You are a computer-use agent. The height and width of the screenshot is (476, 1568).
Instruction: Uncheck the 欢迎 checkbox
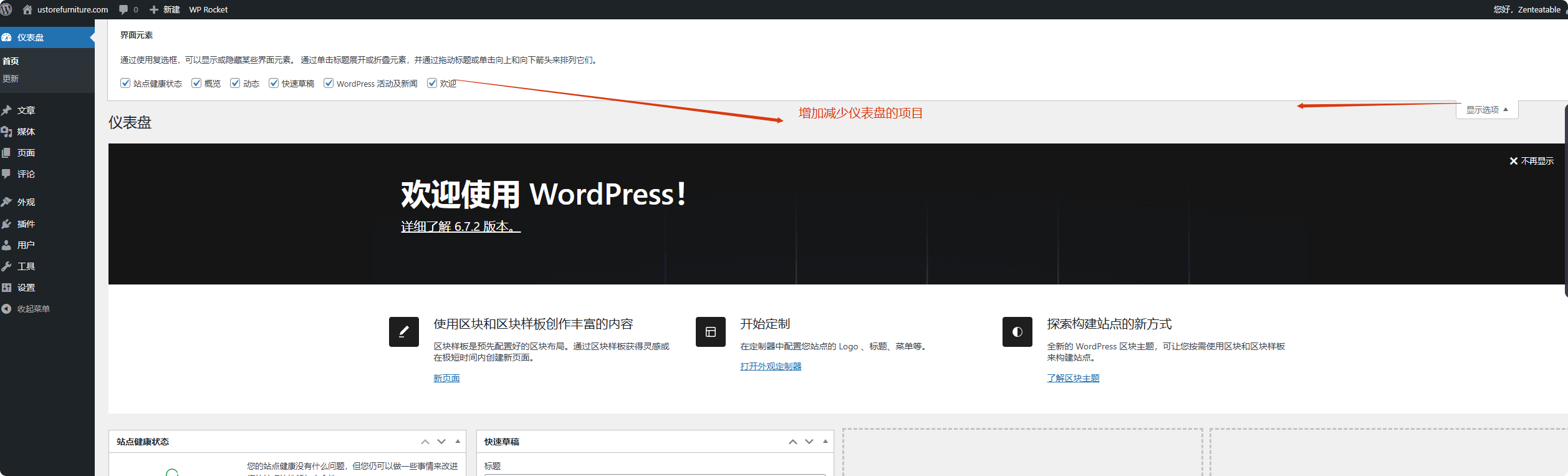432,83
